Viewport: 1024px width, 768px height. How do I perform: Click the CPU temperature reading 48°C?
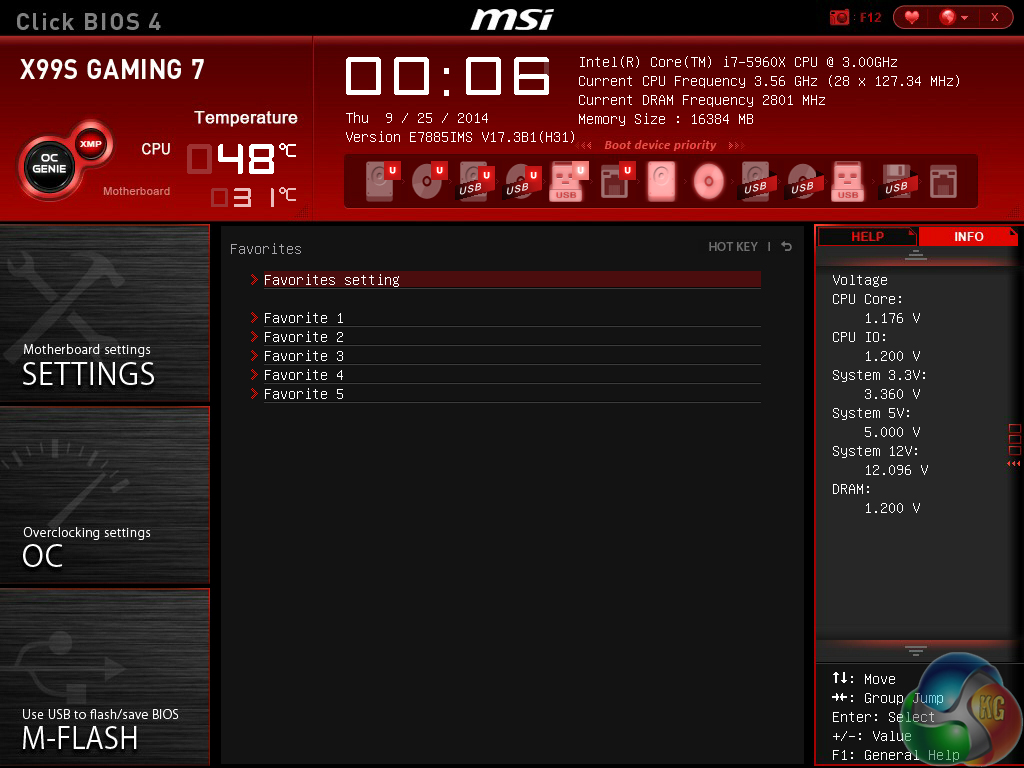[x=242, y=159]
